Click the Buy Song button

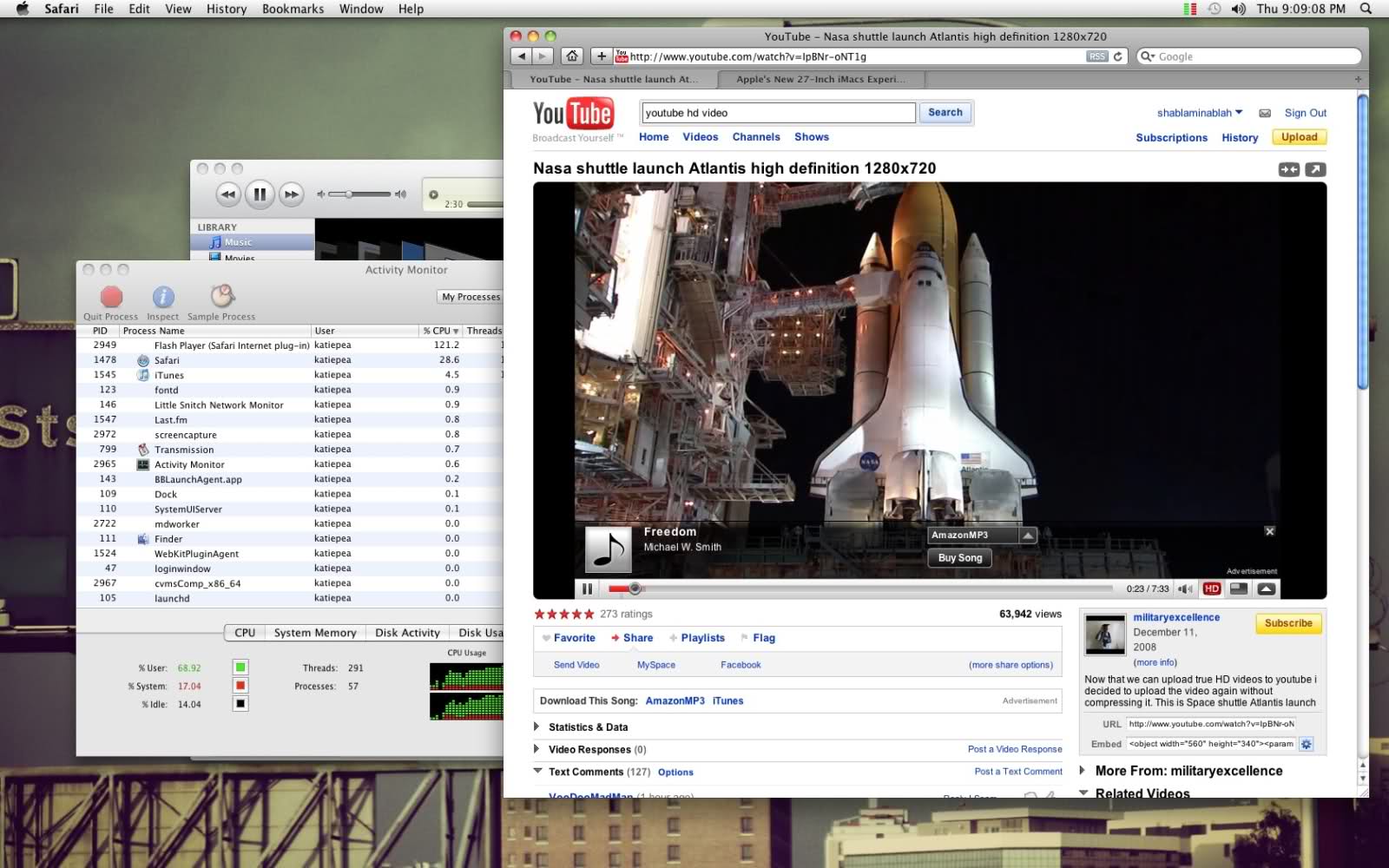(x=960, y=558)
